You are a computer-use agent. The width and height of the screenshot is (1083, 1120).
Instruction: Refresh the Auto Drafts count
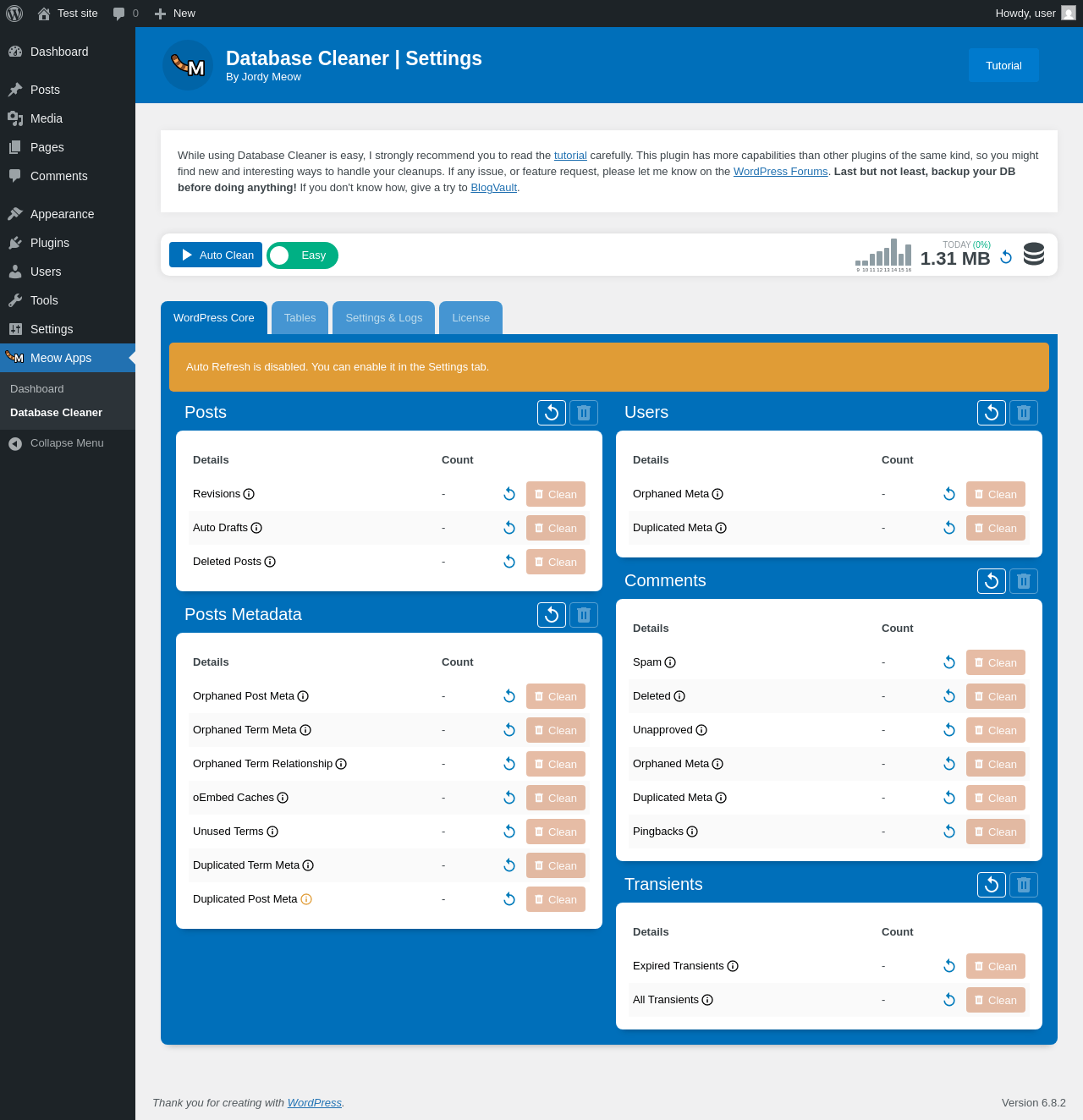[509, 528]
